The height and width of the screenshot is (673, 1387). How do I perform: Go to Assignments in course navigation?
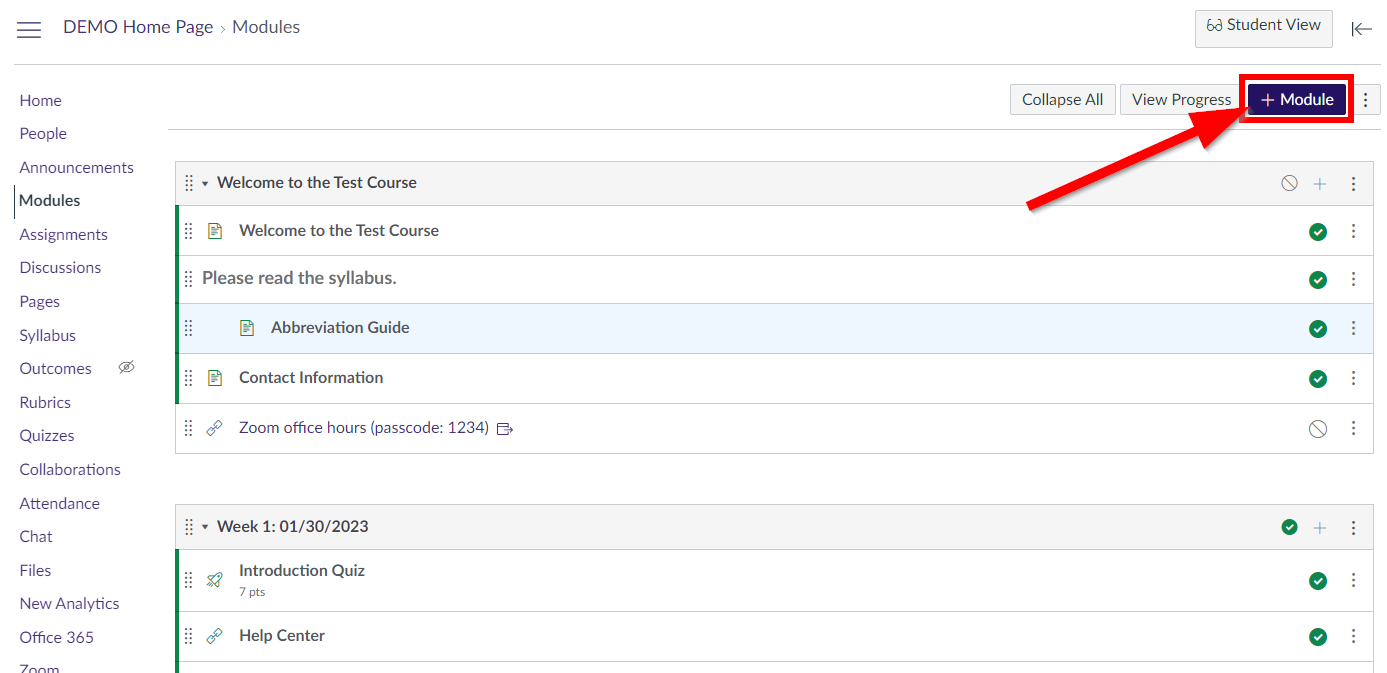[63, 234]
